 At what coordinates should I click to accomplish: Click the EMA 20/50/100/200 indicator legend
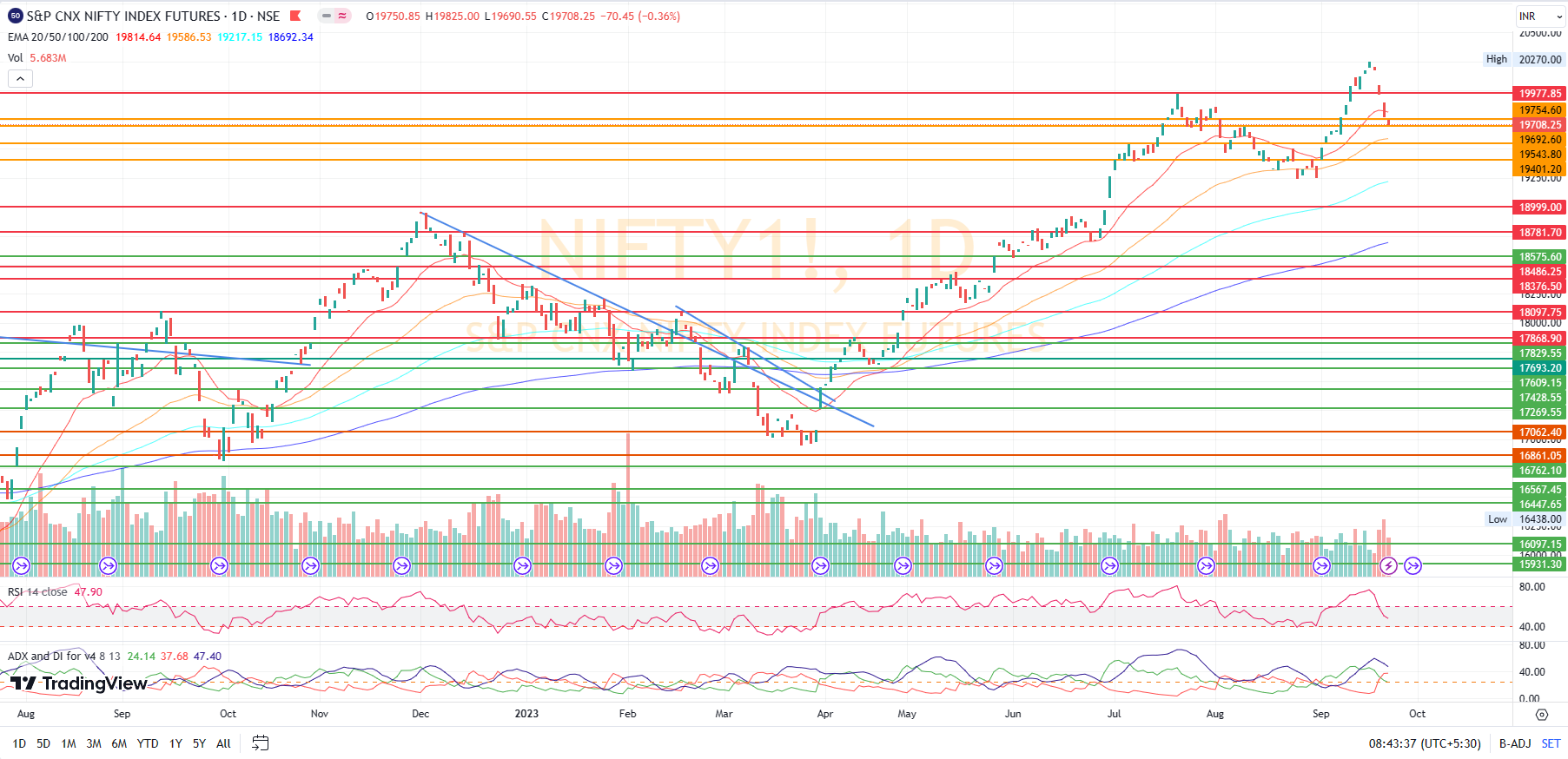point(58,37)
